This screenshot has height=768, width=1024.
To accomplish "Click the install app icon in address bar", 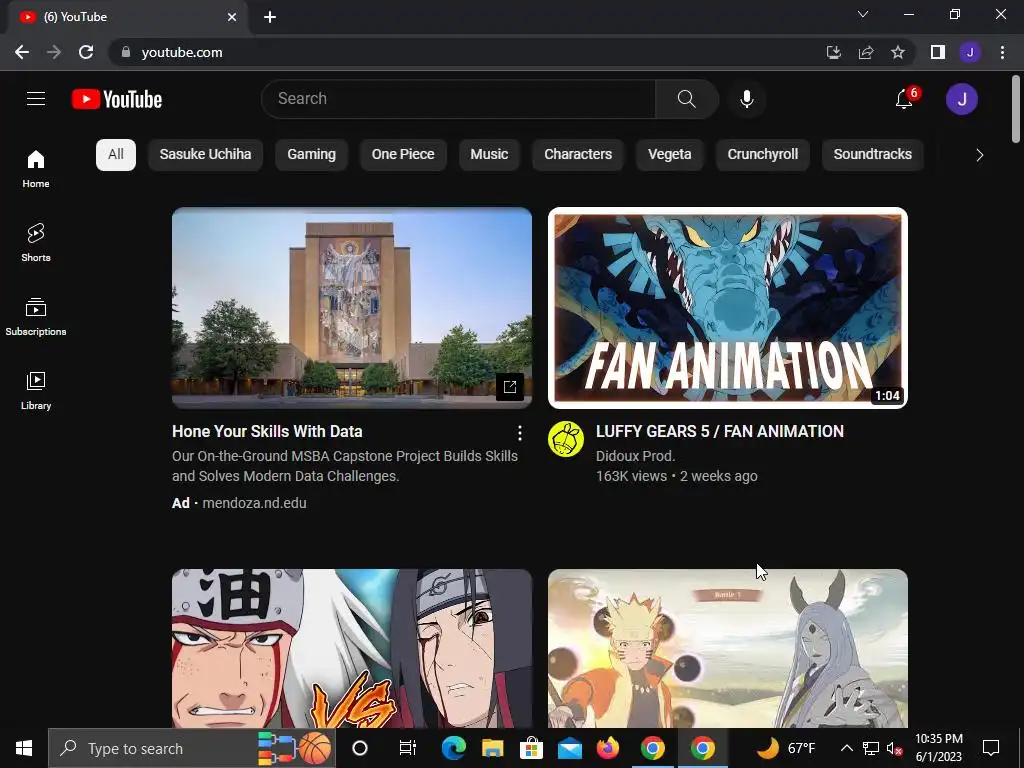I will coord(833,52).
